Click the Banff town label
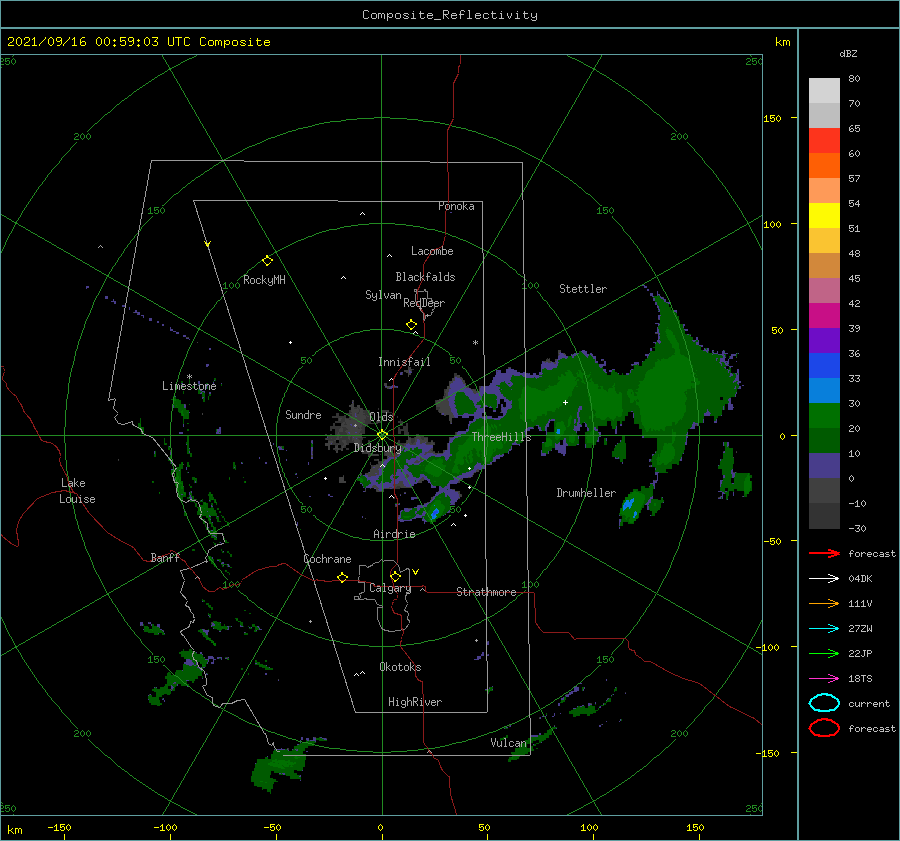Viewport: 900px width, 841px height. [x=165, y=557]
